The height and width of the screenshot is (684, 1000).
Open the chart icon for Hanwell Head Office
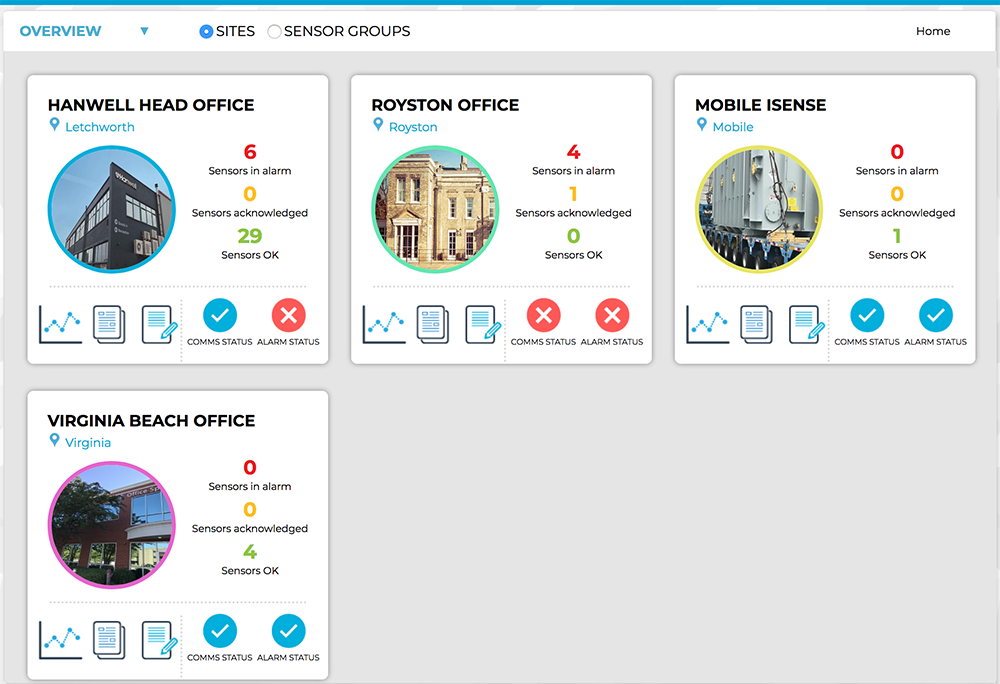(60, 324)
